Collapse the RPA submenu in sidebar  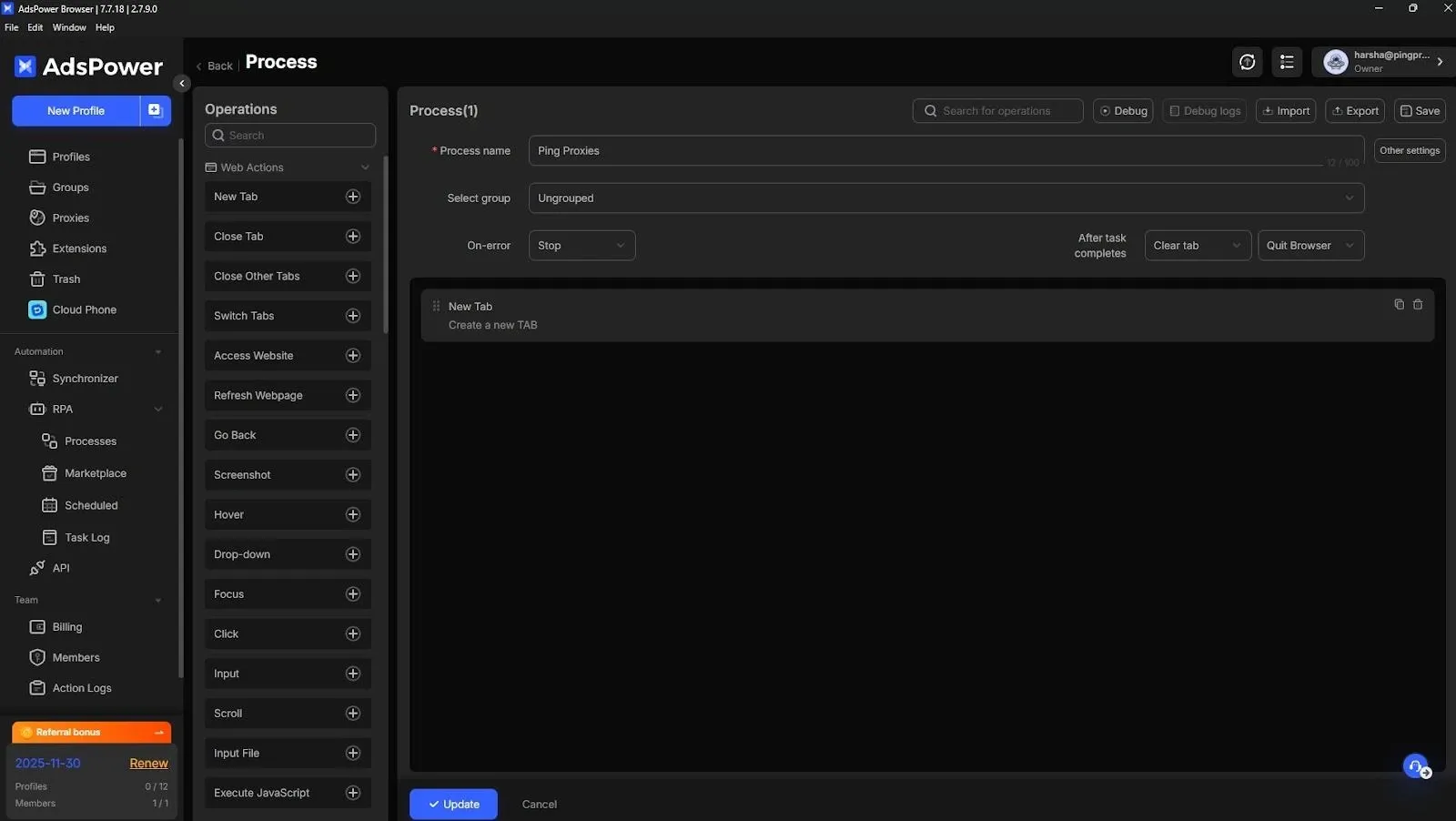(158, 410)
